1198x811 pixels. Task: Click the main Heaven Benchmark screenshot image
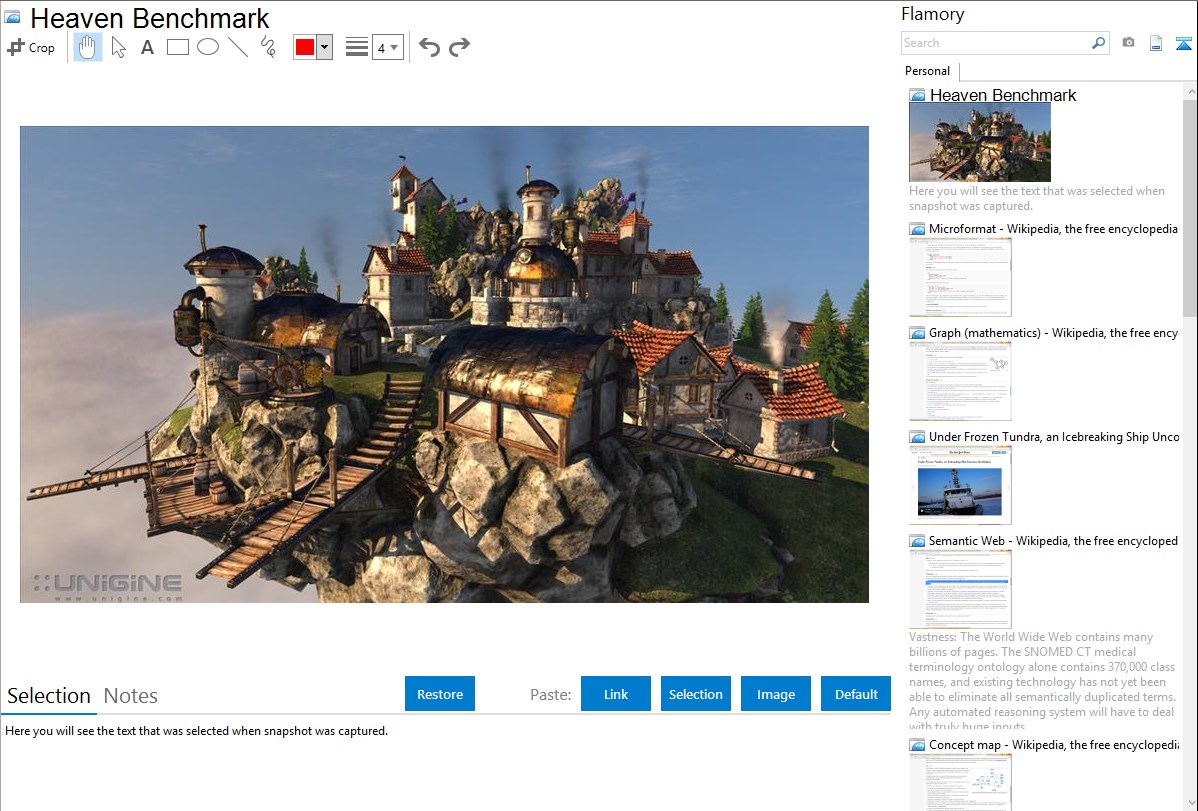[x=444, y=365]
